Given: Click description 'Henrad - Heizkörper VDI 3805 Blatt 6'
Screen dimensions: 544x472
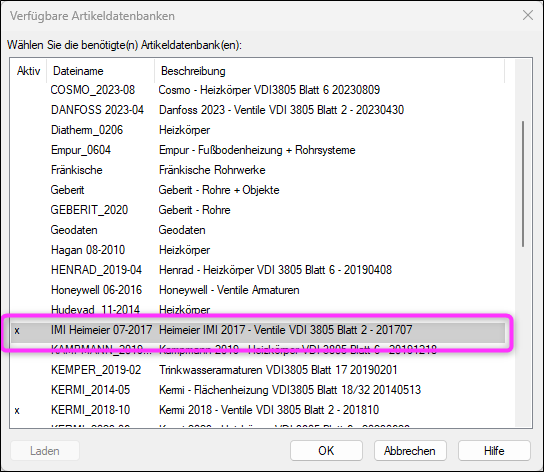Looking at the screenshot, I should tap(247, 270).
